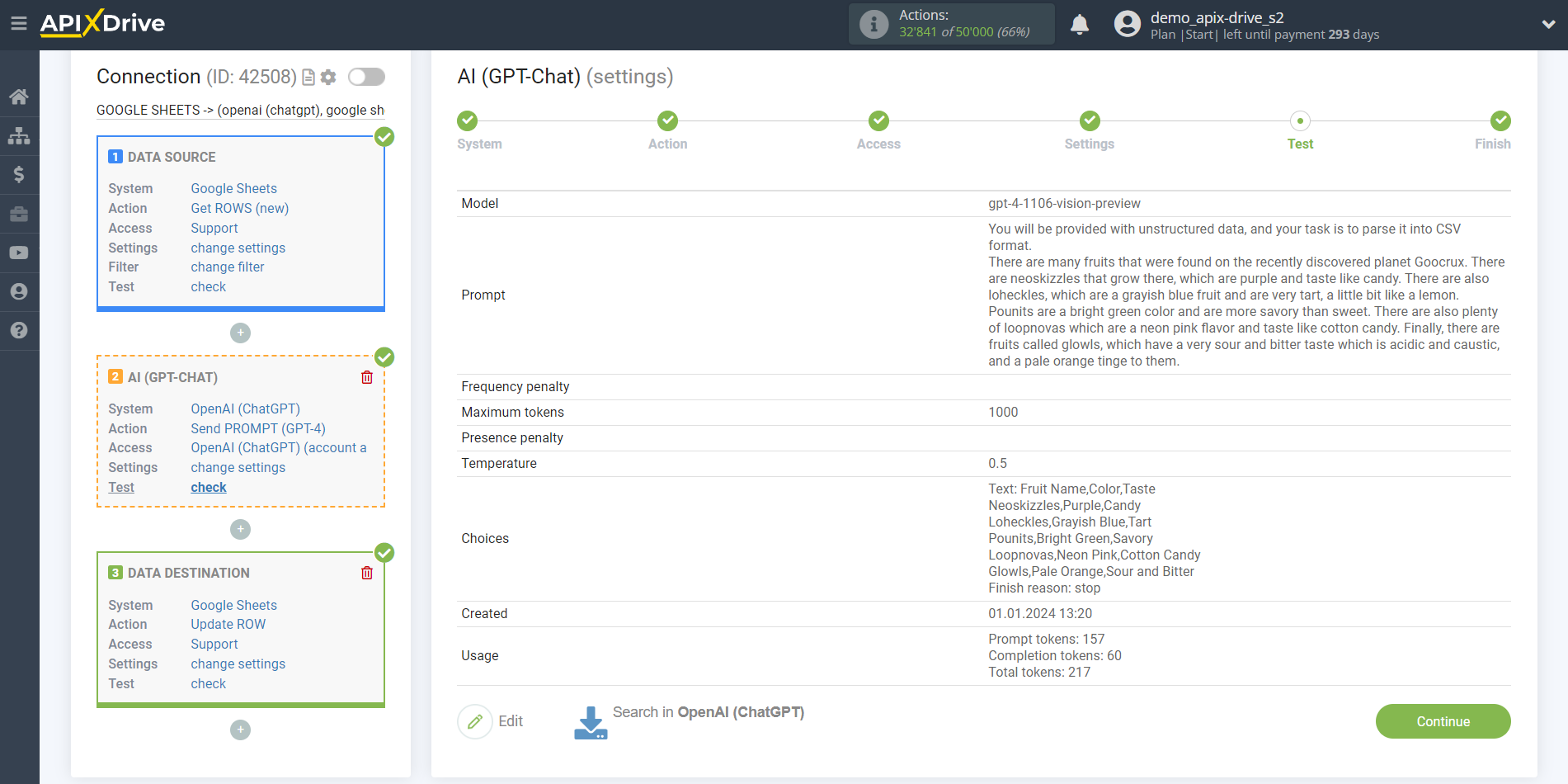1568x784 pixels.
Task: Open the Update ROW action link
Action: 228,625
